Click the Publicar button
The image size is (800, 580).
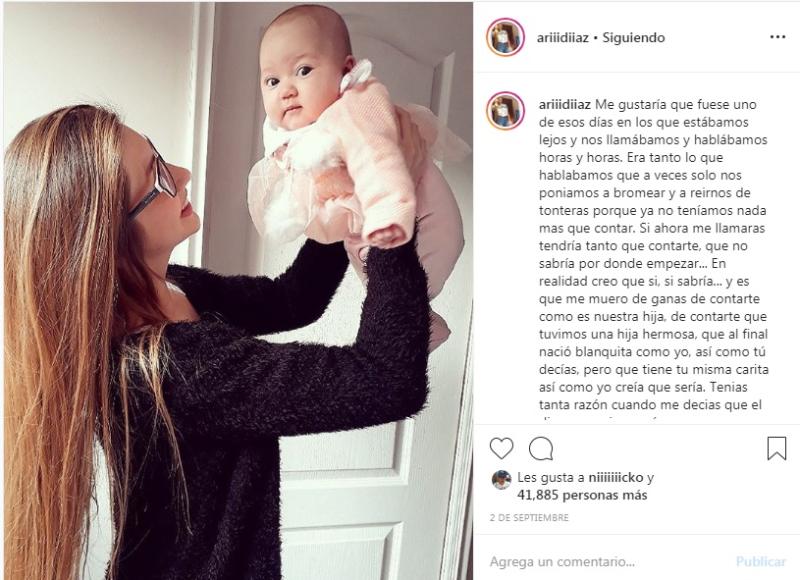pyautogui.click(x=760, y=562)
